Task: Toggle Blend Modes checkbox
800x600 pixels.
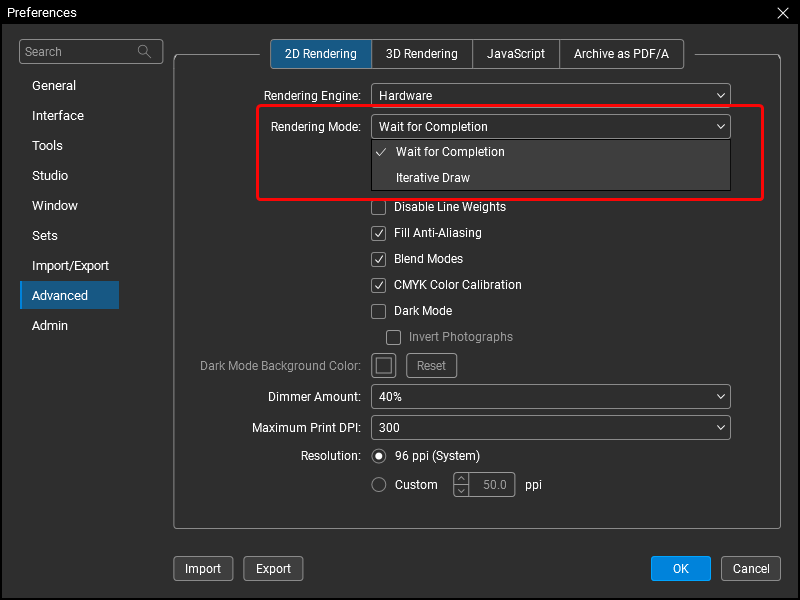Action: point(379,259)
